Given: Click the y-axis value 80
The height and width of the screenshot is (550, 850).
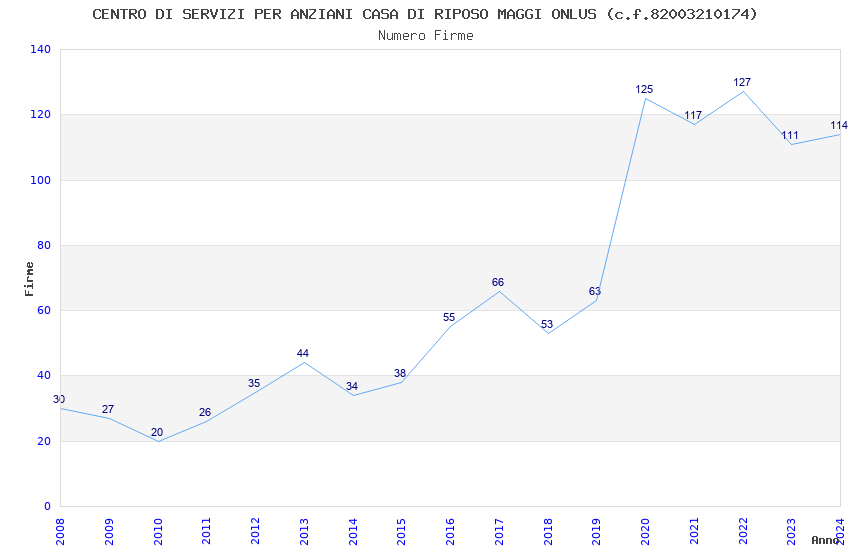Looking at the screenshot, I should point(44,245).
